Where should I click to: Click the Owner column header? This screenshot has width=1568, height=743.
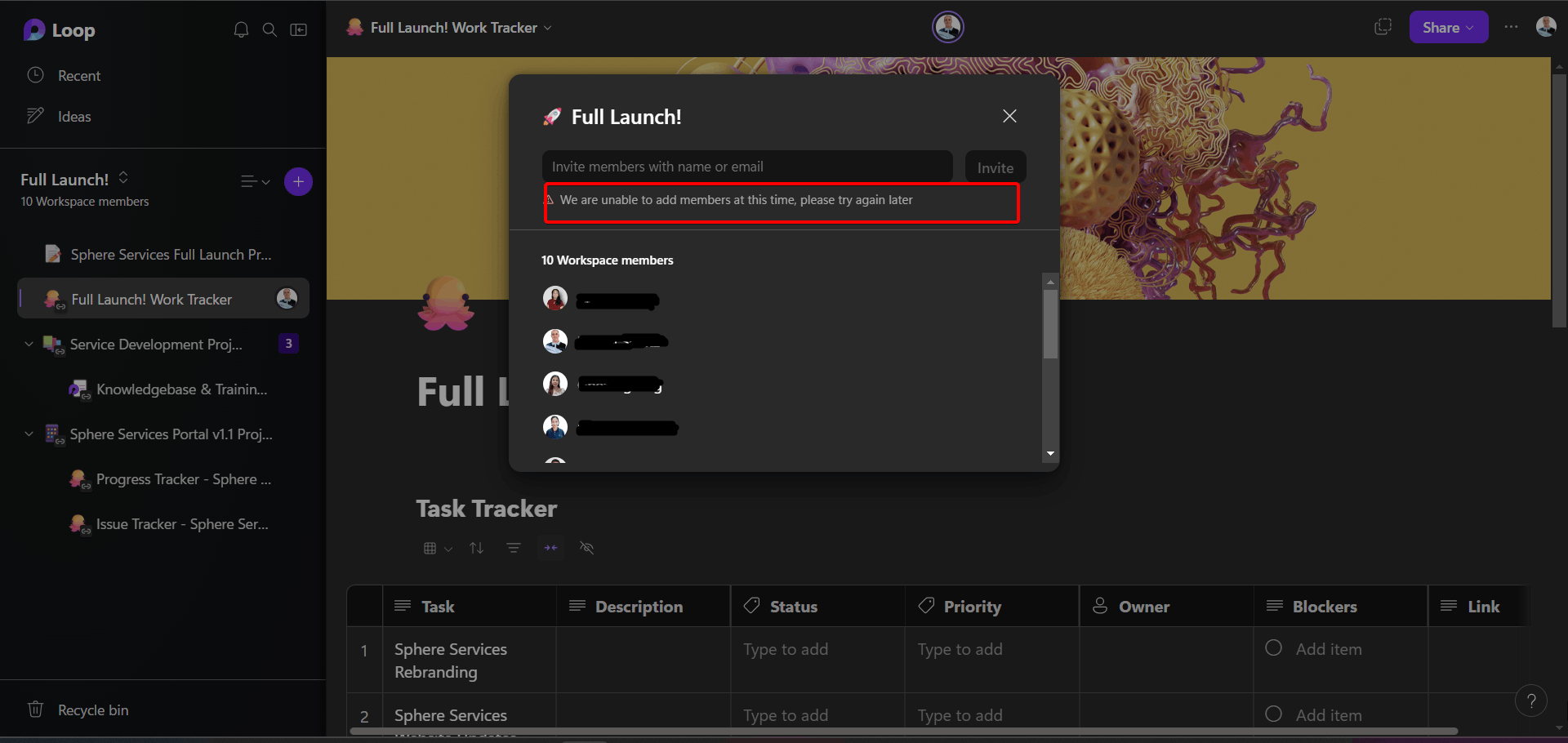[x=1166, y=607]
